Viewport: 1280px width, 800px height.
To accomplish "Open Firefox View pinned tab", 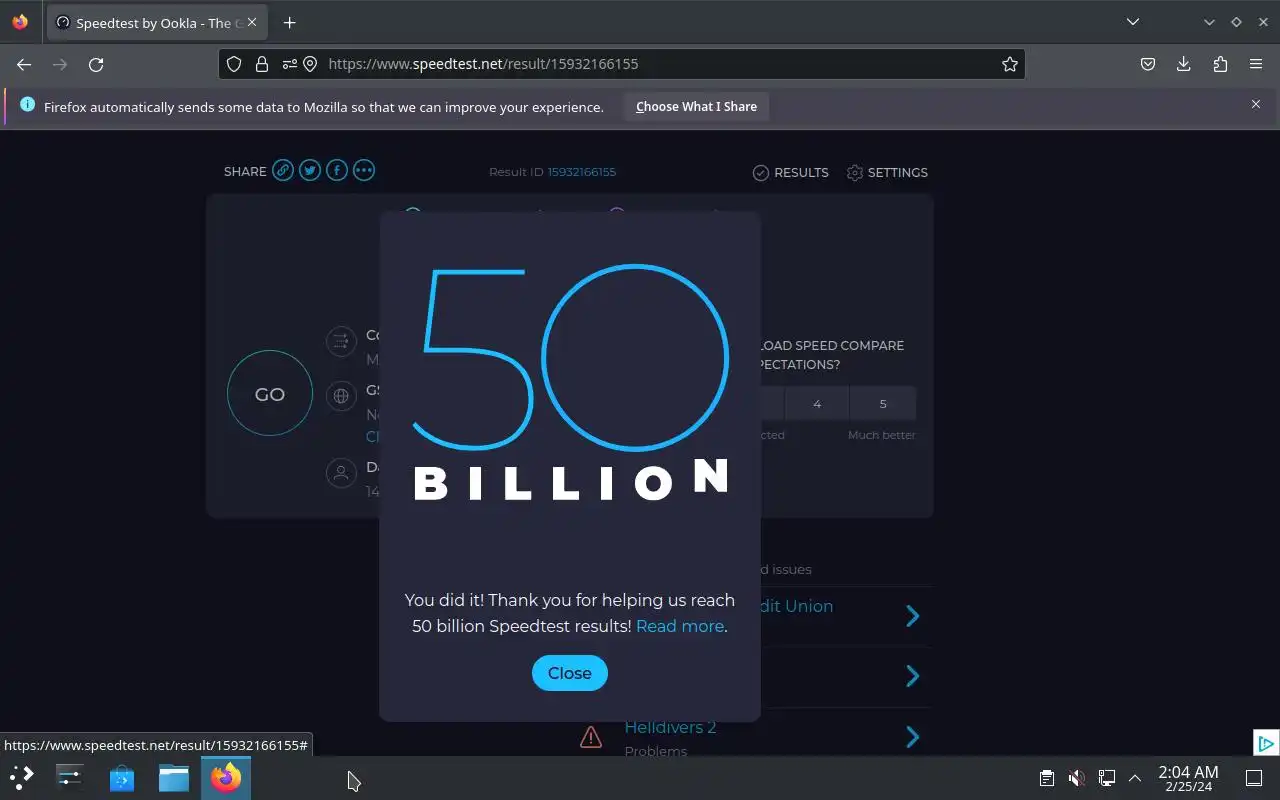I will (20, 22).
